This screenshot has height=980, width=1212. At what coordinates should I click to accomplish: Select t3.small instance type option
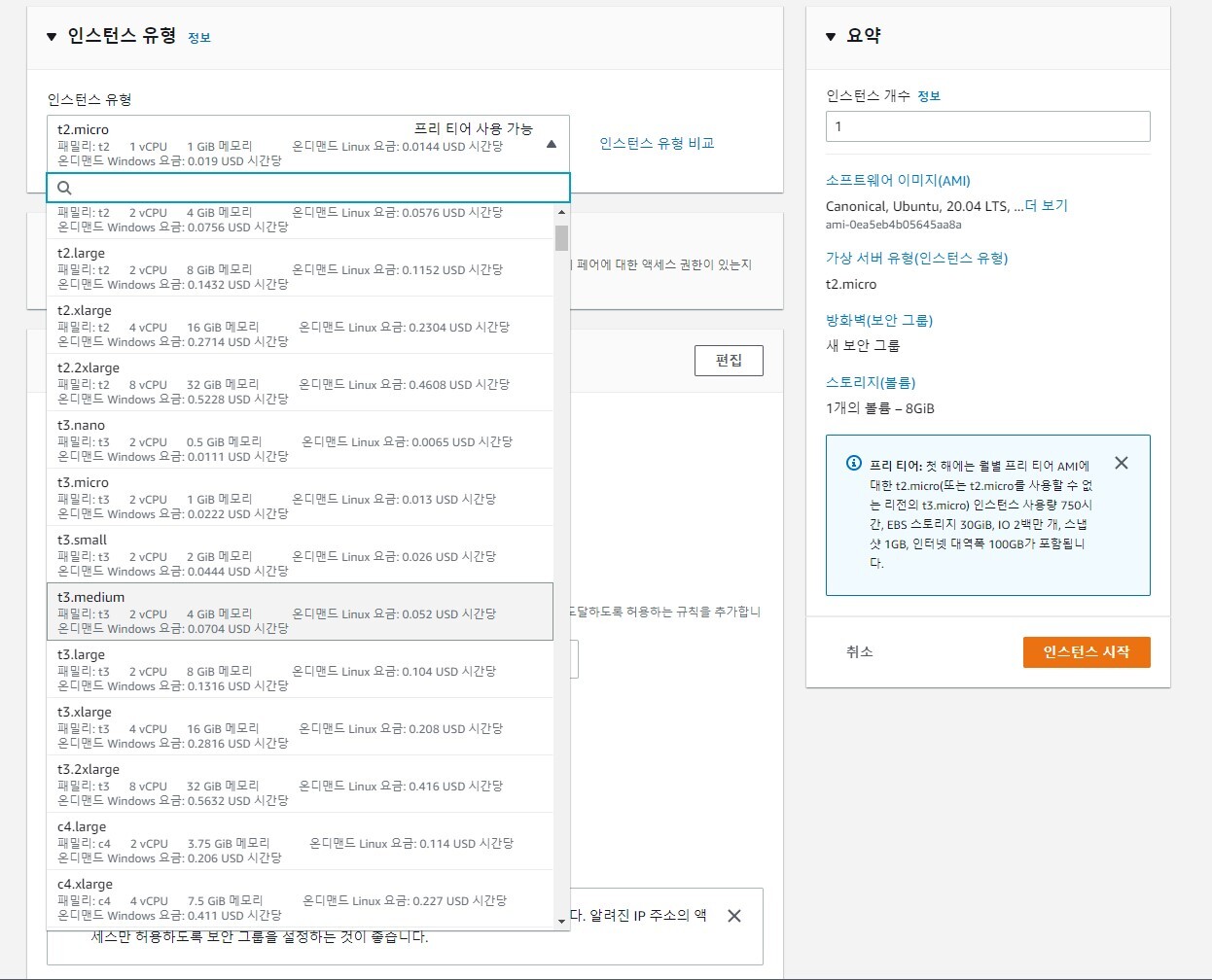pos(300,555)
